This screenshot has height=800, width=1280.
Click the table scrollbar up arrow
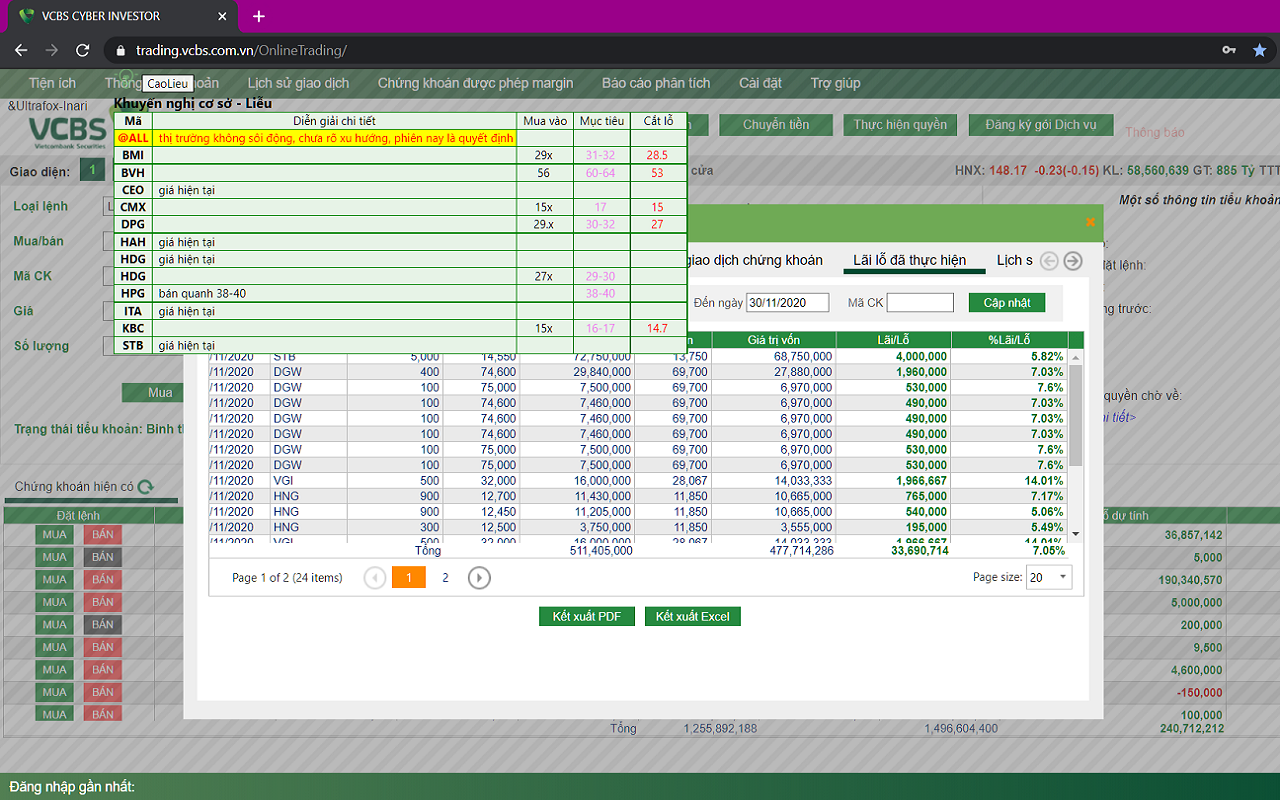coord(1076,357)
